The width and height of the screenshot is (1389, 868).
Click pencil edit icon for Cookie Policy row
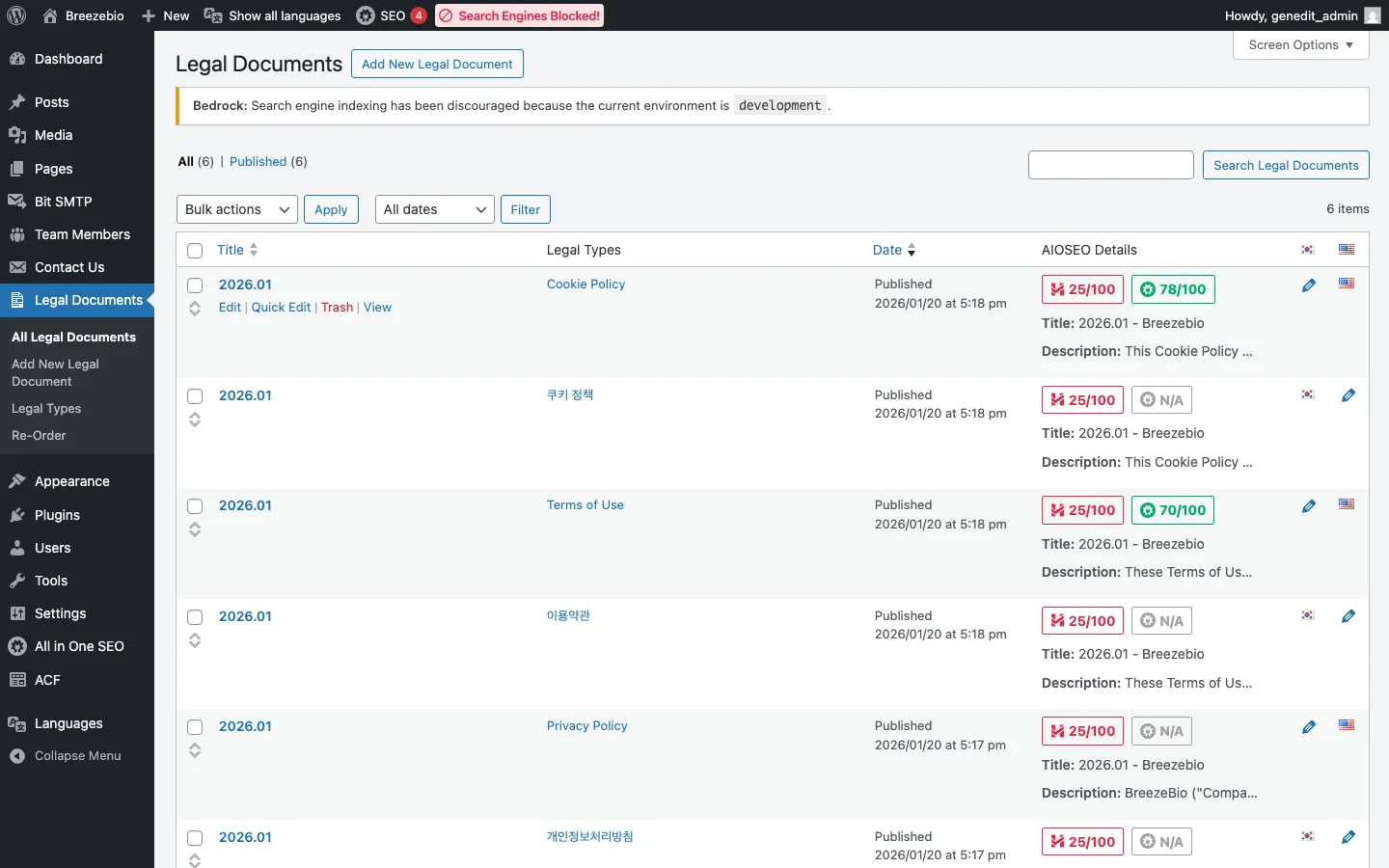pos(1308,285)
